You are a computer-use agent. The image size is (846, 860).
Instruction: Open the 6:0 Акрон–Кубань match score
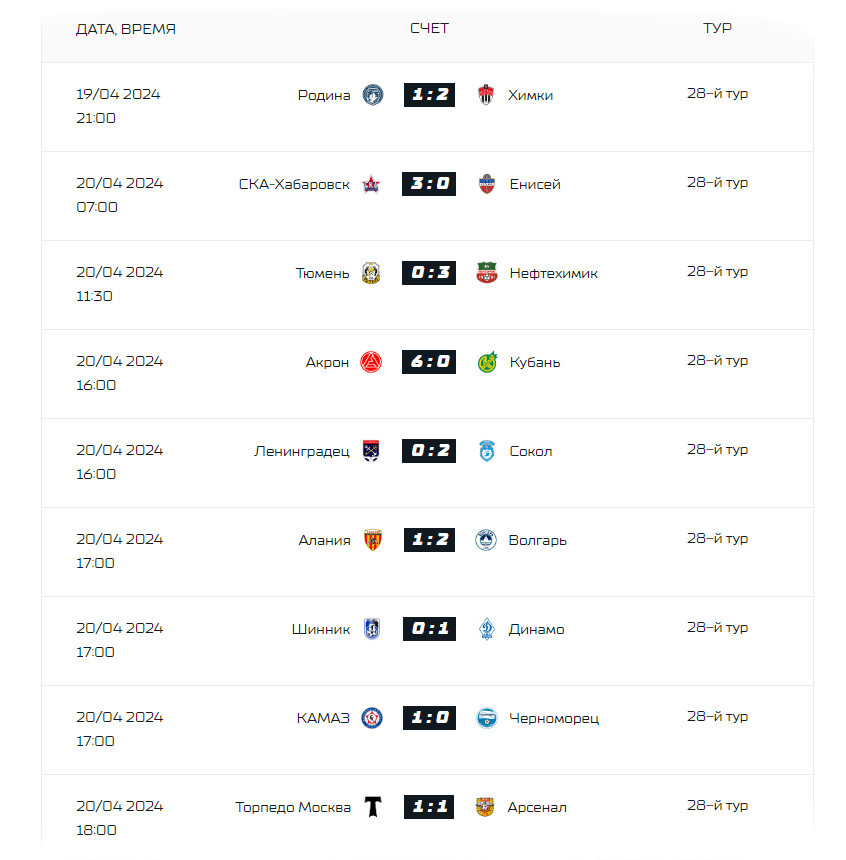(429, 362)
